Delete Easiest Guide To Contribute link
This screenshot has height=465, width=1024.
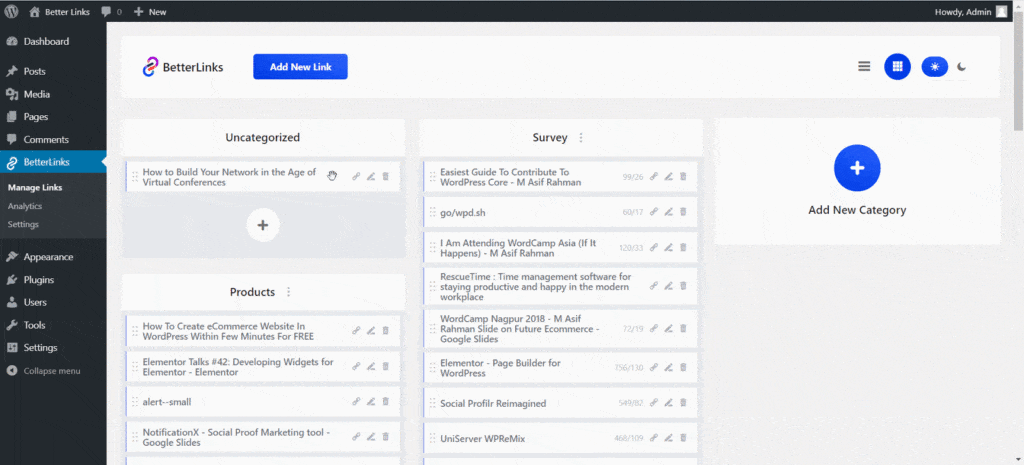click(683, 176)
